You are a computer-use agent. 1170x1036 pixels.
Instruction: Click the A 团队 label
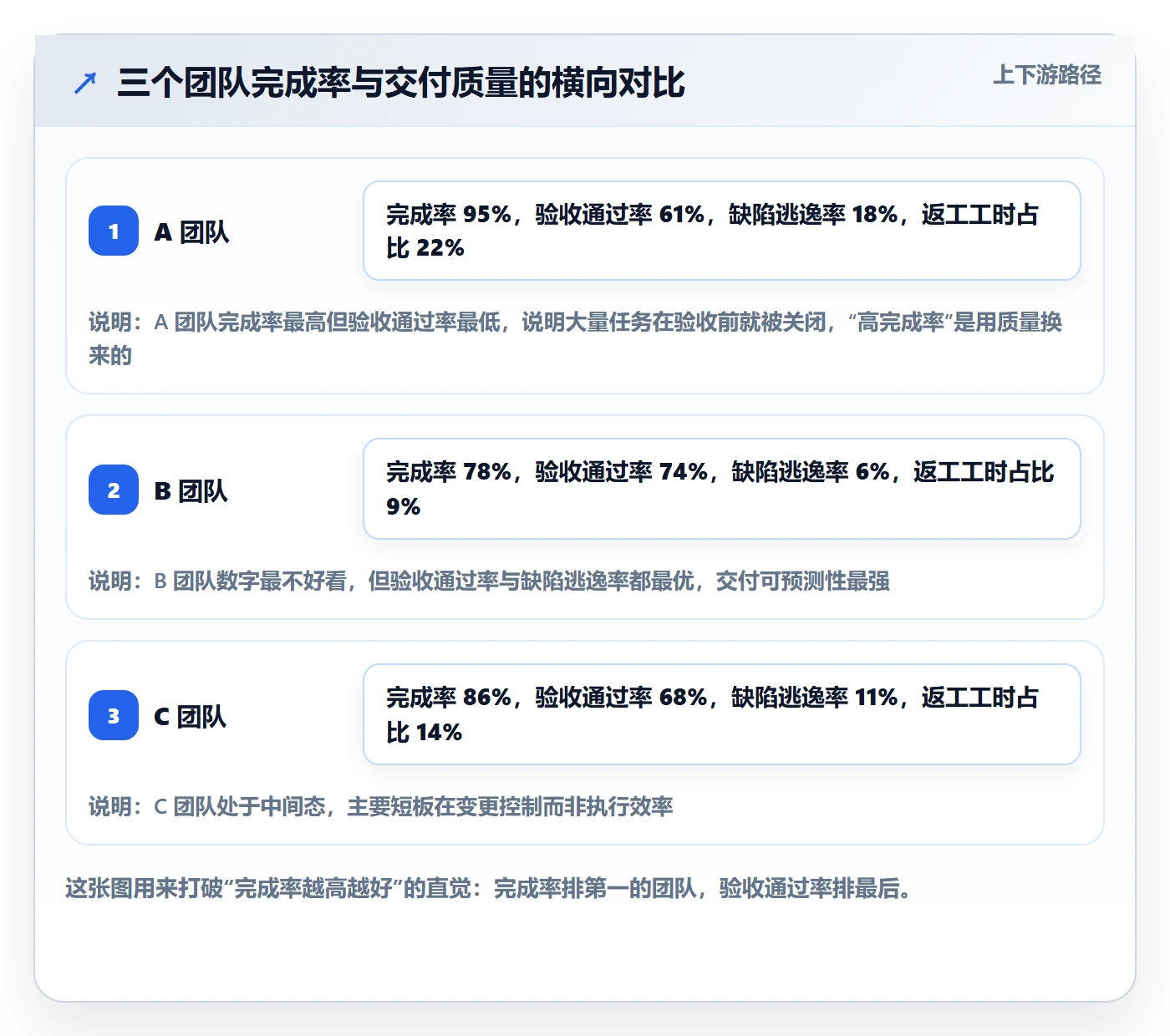tap(191, 231)
